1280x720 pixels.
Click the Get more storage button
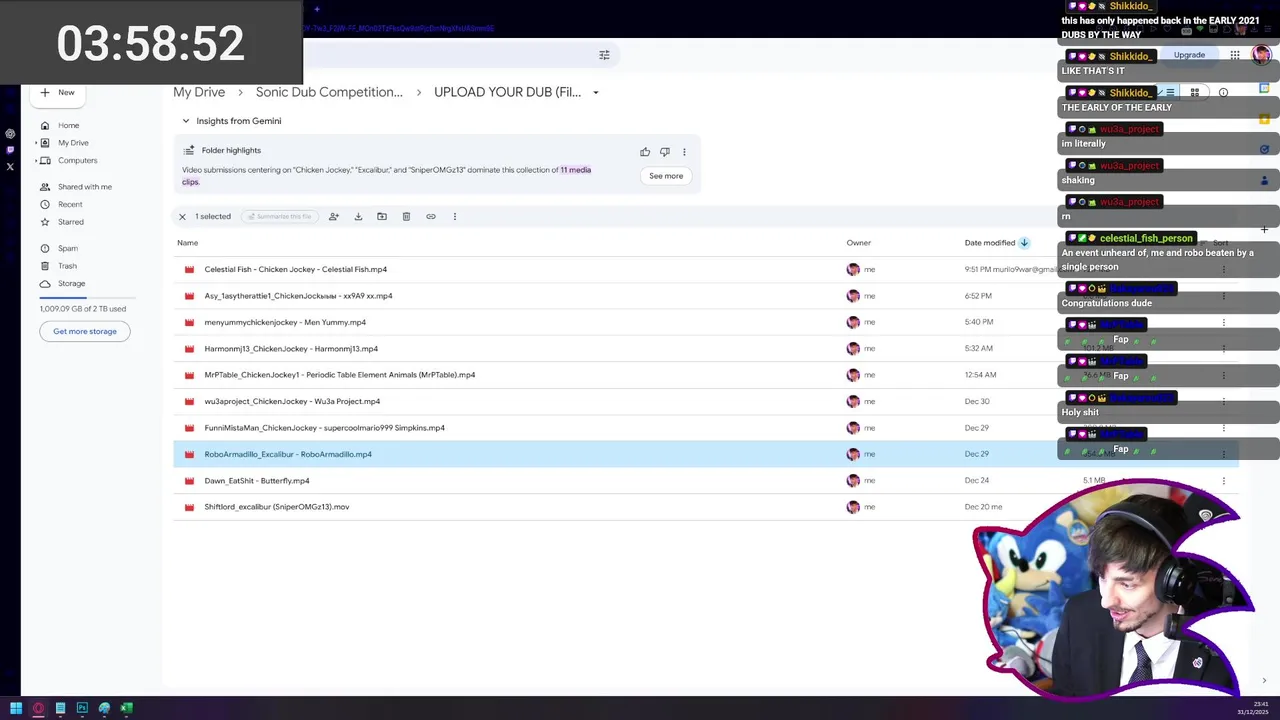(85, 331)
